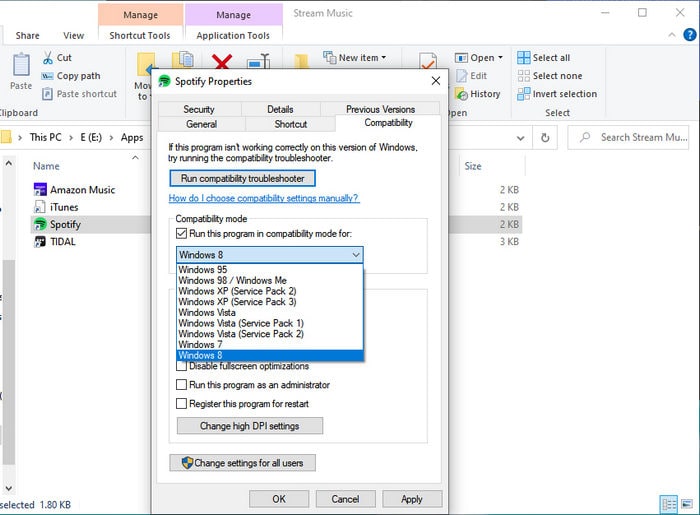Switch to the Shortcut tab
The height and width of the screenshot is (515, 700).
pyautogui.click(x=291, y=124)
